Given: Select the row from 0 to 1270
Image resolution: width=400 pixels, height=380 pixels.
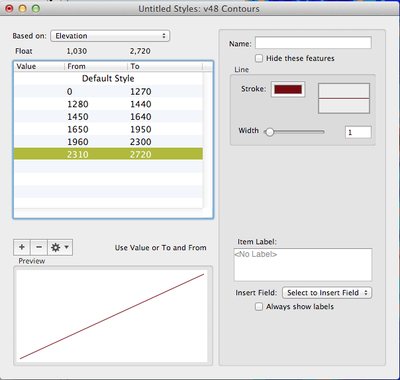Looking at the screenshot, I should click(x=108, y=91).
